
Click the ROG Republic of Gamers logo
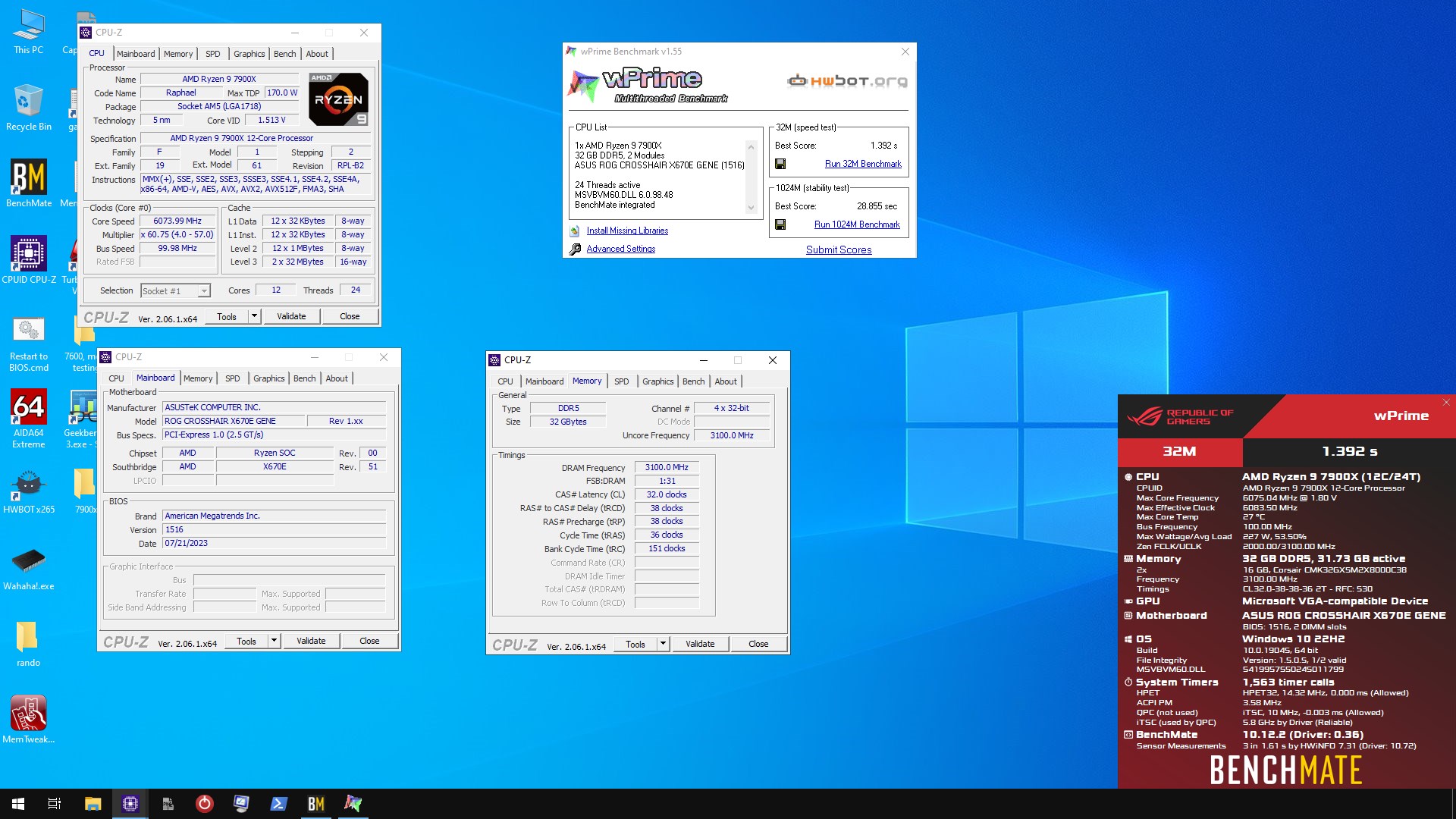tap(1181, 416)
